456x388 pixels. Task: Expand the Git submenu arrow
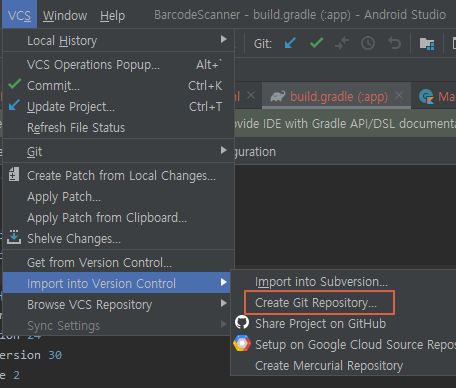tap(224, 150)
